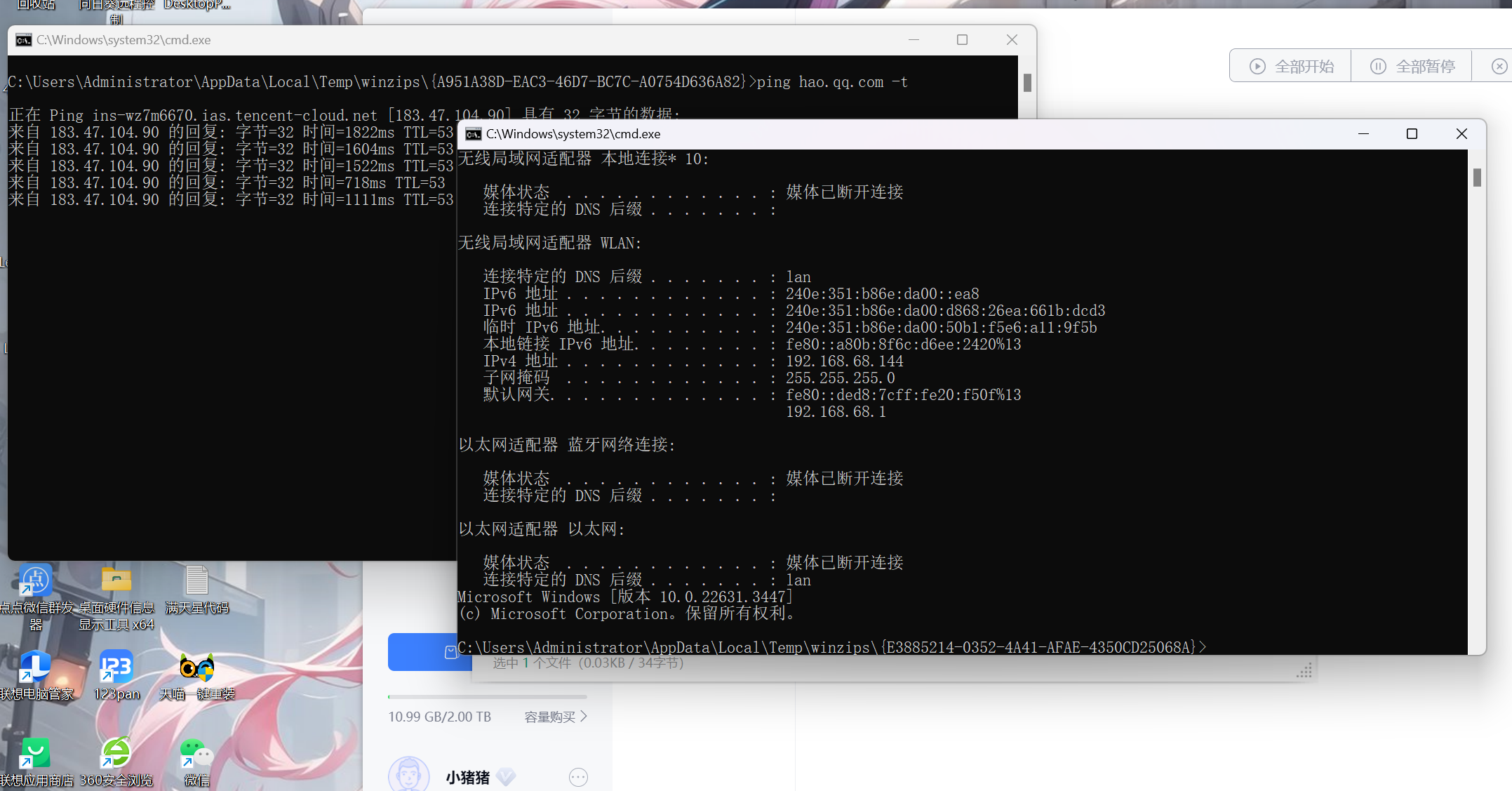Click the front cmd window scrollbar thumb
Viewport: 1512px width, 791px height.
click(x=1478, y=178)
